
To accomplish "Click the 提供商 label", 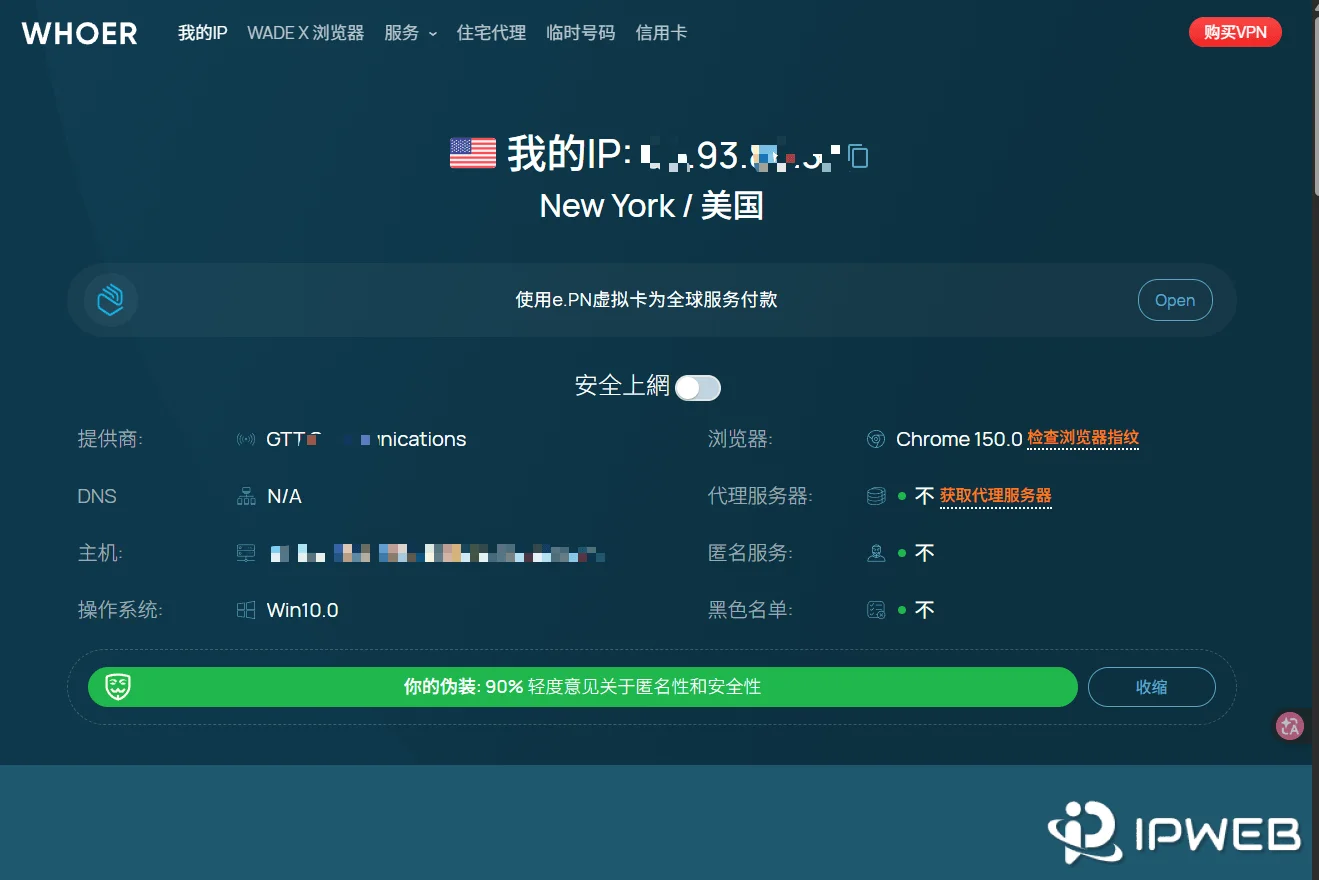I will pos(110,439).
